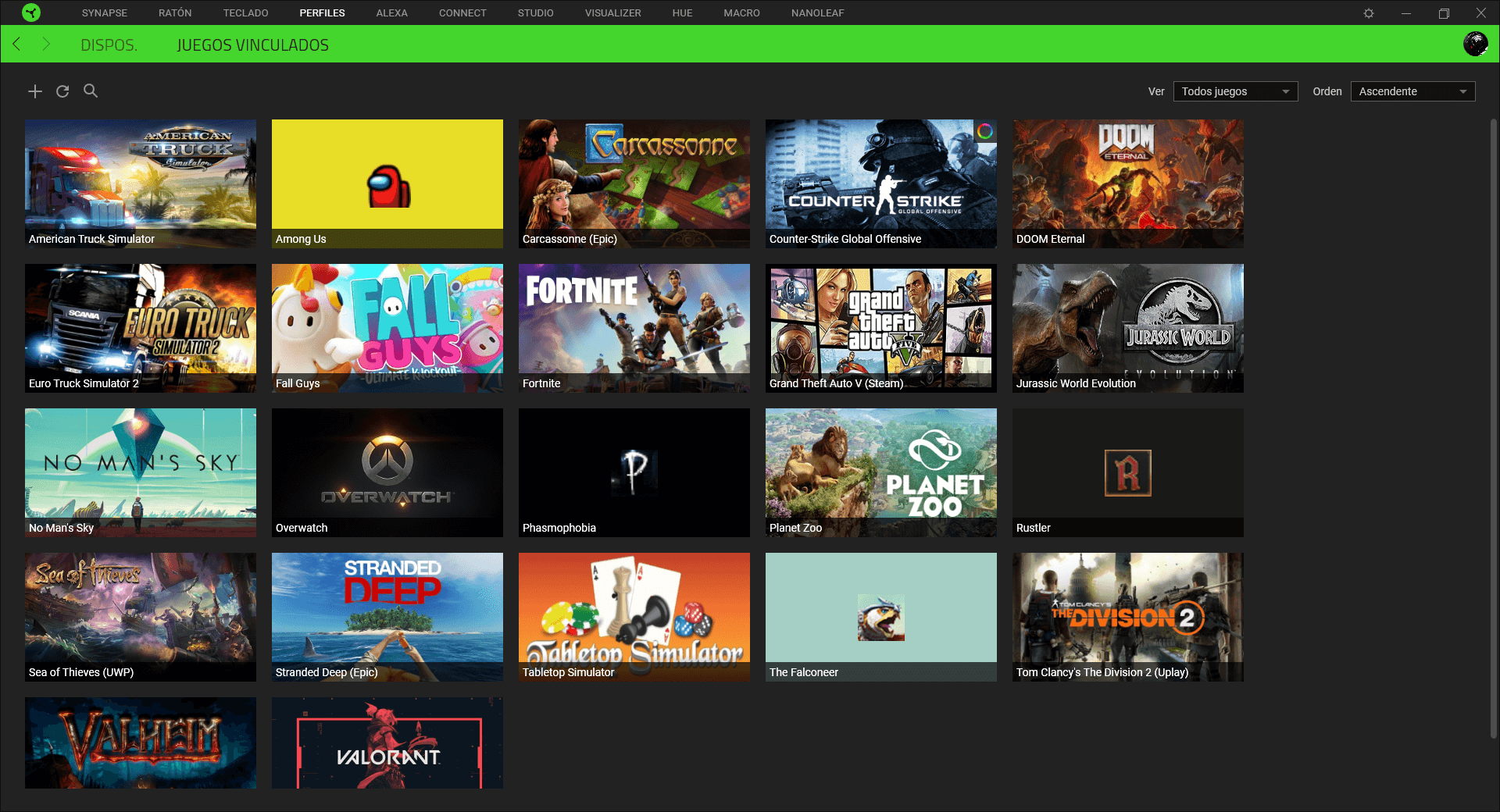Open Euro Truck Simulator 2 tile
1500x812 pixels.
coord(141,328)
